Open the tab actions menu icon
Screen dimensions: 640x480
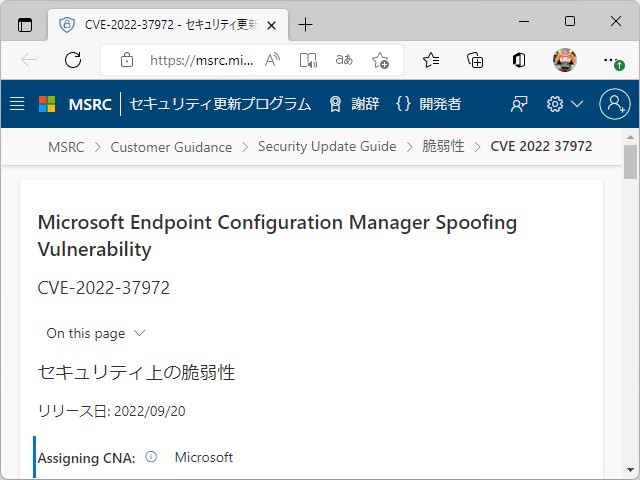pos(25,25)
